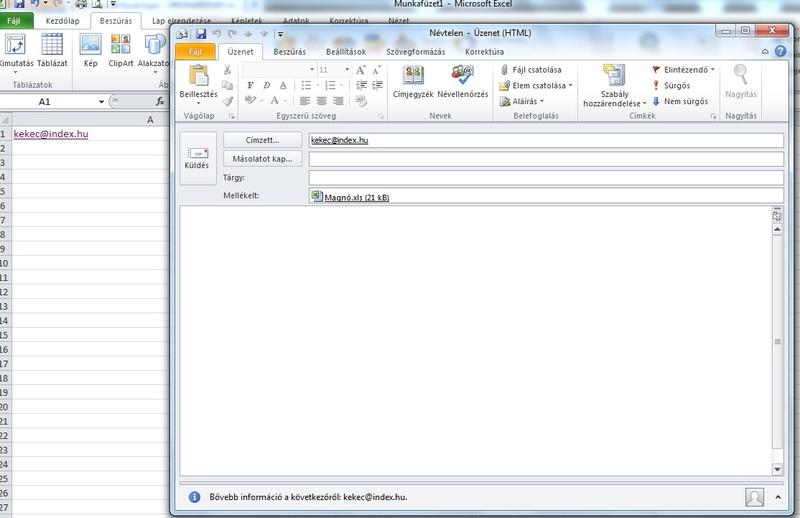The width and height of the screenshot is (800, 518).
Task: Click undo in message quick access toolbar
Action: coord(217,34)
